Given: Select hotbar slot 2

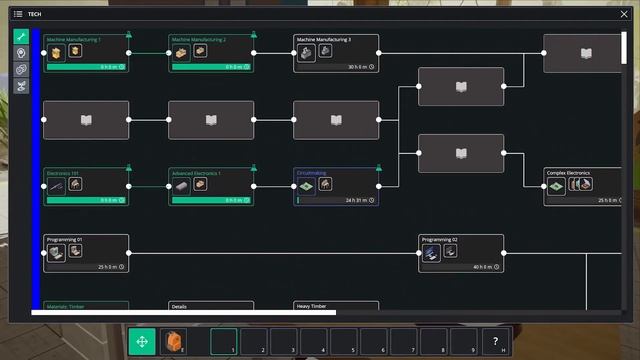Looking at the screenshot, I should pyautogui.click(x=254, y=341).
